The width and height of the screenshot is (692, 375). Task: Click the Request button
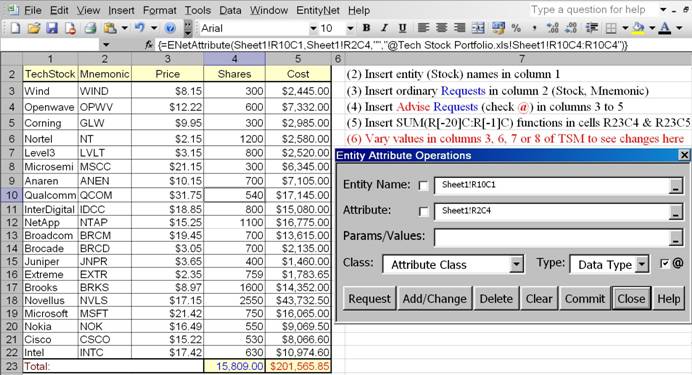369,299
